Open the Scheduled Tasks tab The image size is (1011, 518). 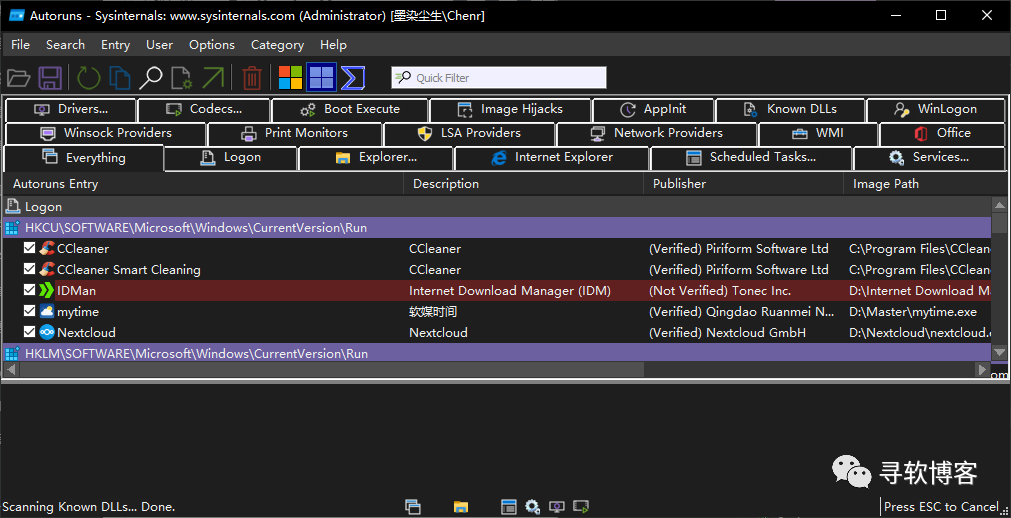751,157
